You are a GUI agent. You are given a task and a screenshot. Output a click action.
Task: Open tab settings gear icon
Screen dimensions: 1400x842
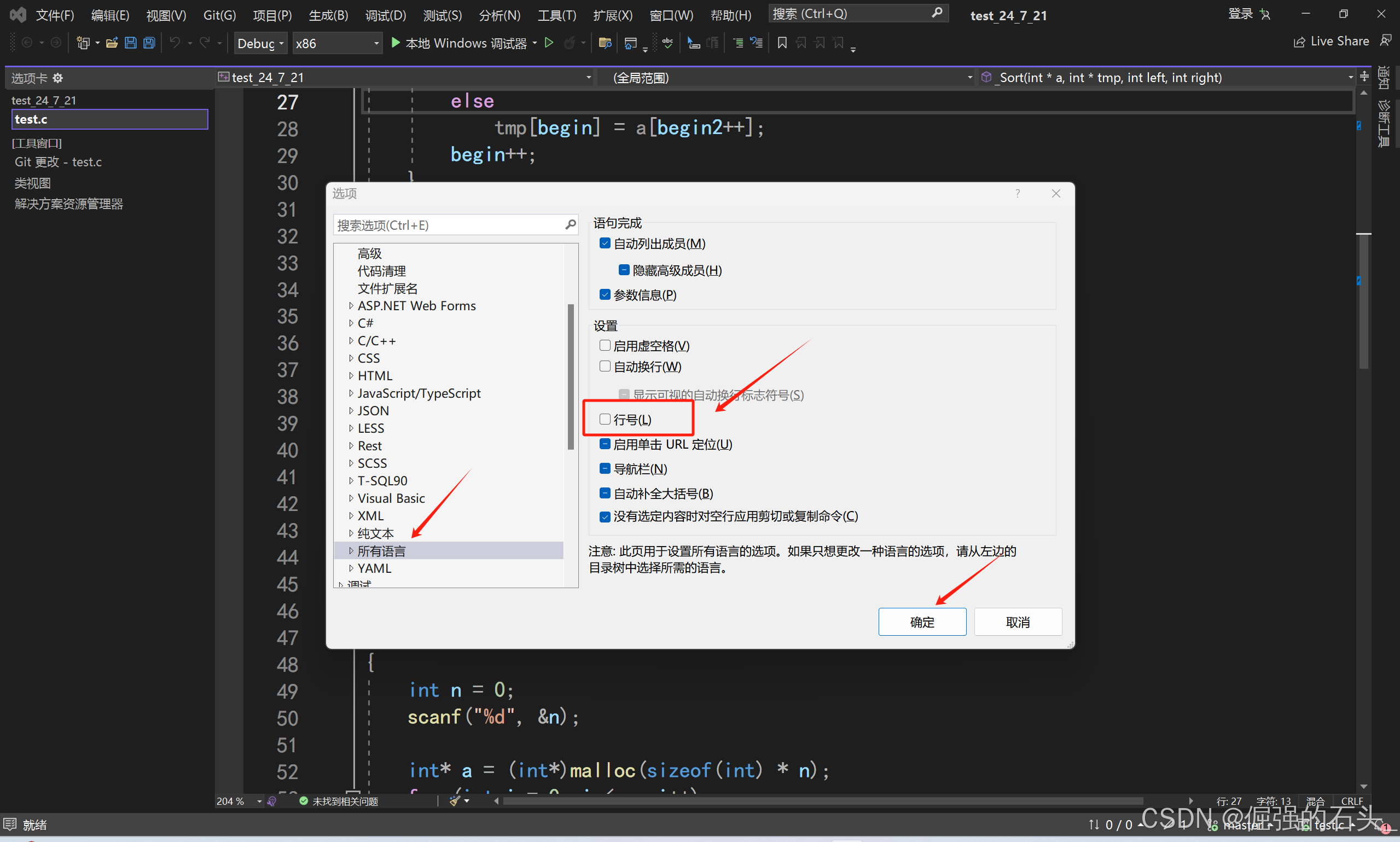pyautogui.click(x=58, y=78)
